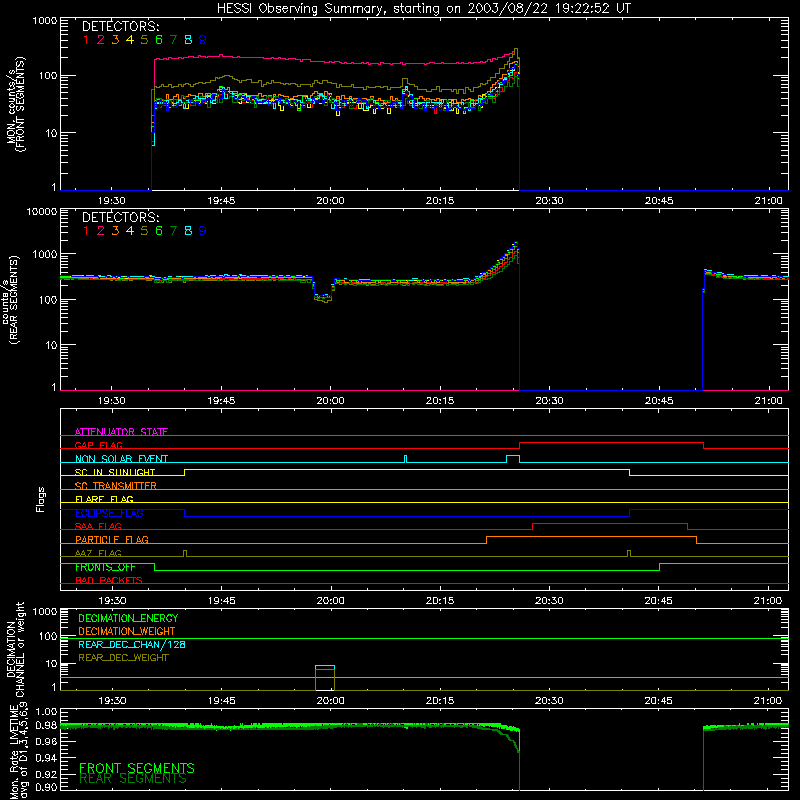Click the DECIMATION_WEIGHT legend label
Screen dimensions: 800x800
tap(127, 631)
